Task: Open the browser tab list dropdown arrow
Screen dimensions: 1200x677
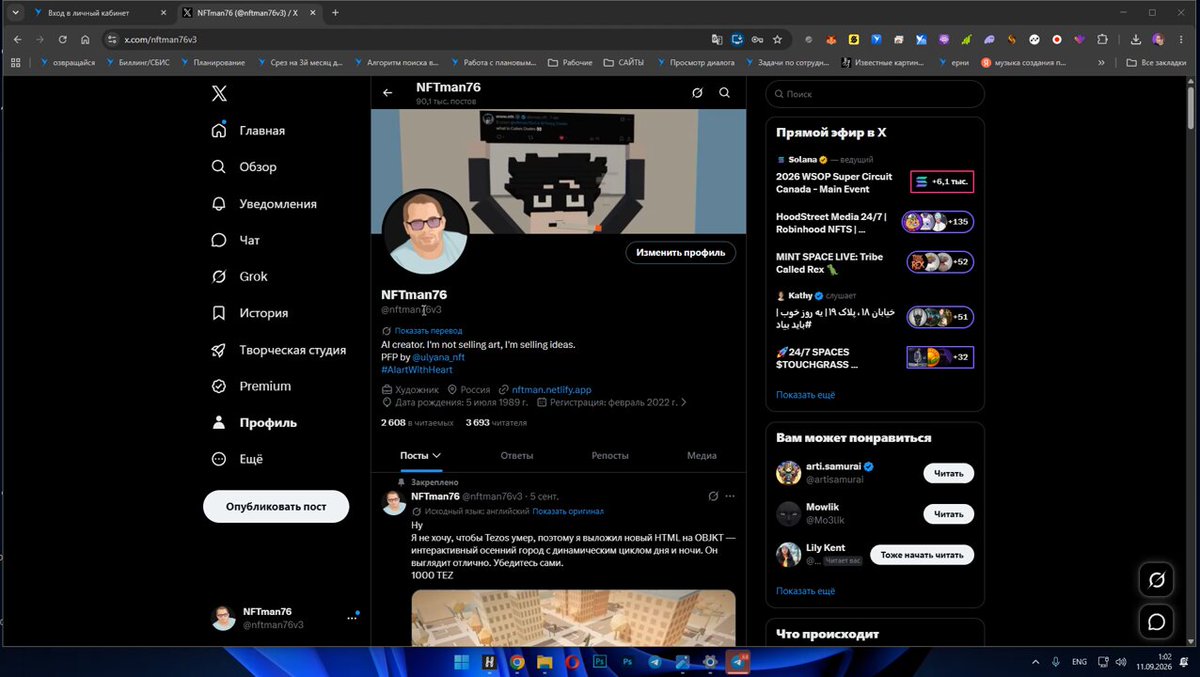Action: point(15,13)
